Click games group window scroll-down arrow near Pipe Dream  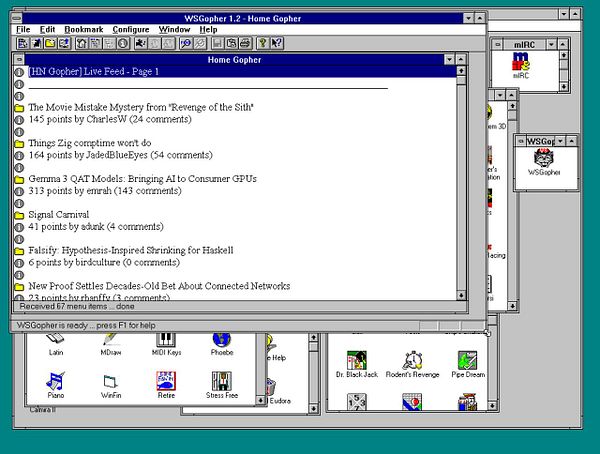click(x=492, y=405)
